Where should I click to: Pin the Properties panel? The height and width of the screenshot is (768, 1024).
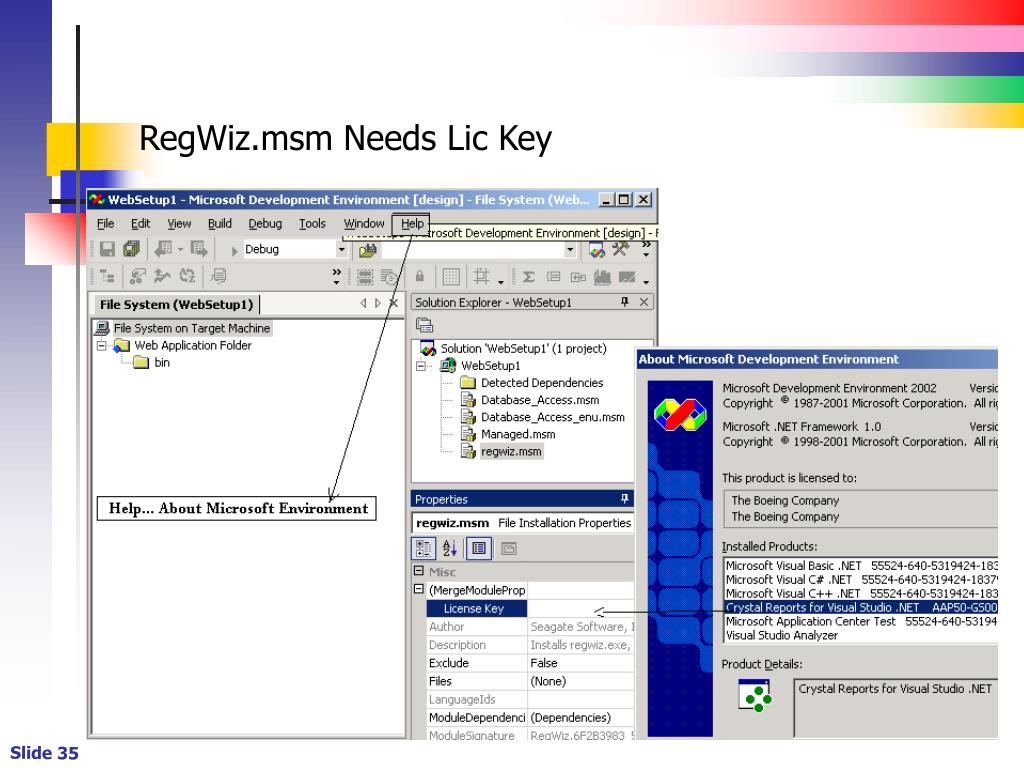(624, 499)
